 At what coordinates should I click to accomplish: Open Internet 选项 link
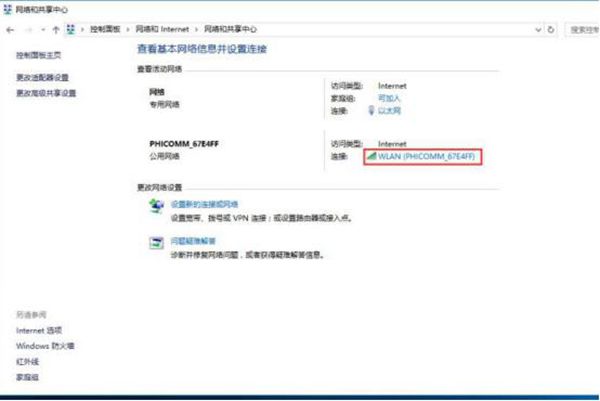tap(40, 330)
